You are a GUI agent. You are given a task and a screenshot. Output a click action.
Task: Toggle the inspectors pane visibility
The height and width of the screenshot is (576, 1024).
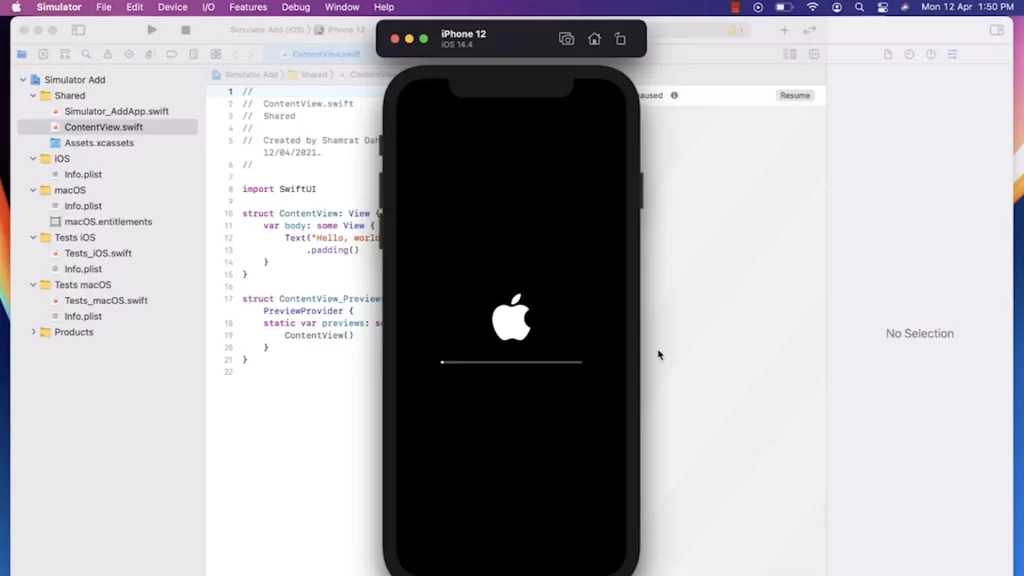996,30
